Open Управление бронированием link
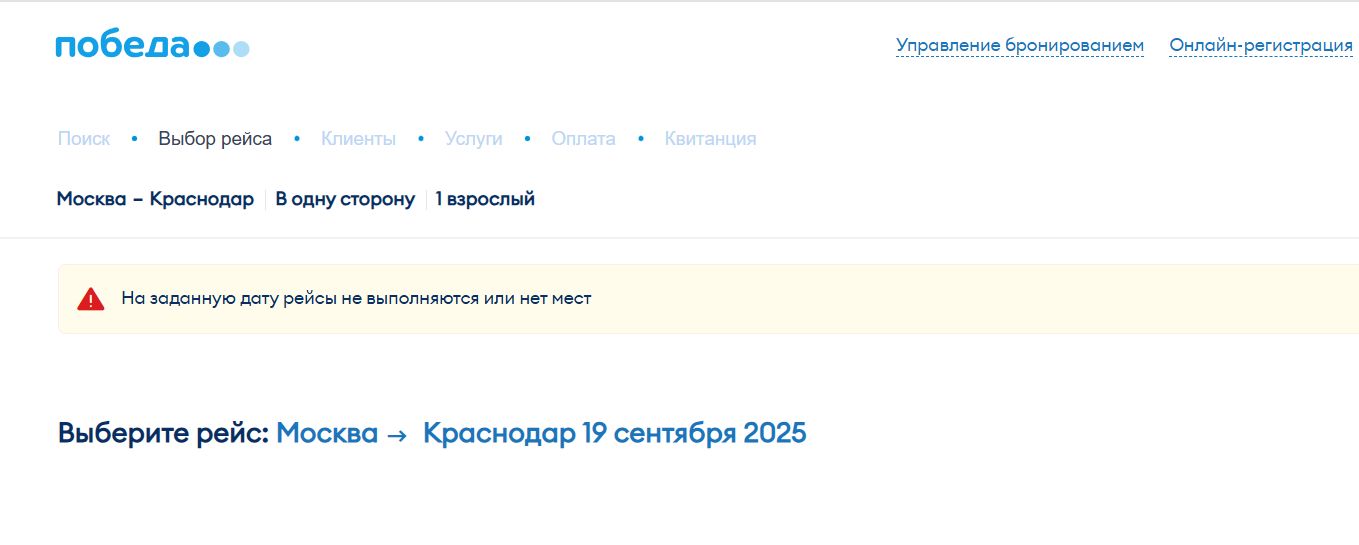Viewport: 1359px width, 545px height. pyautogui.click(x=1019, y=46)
